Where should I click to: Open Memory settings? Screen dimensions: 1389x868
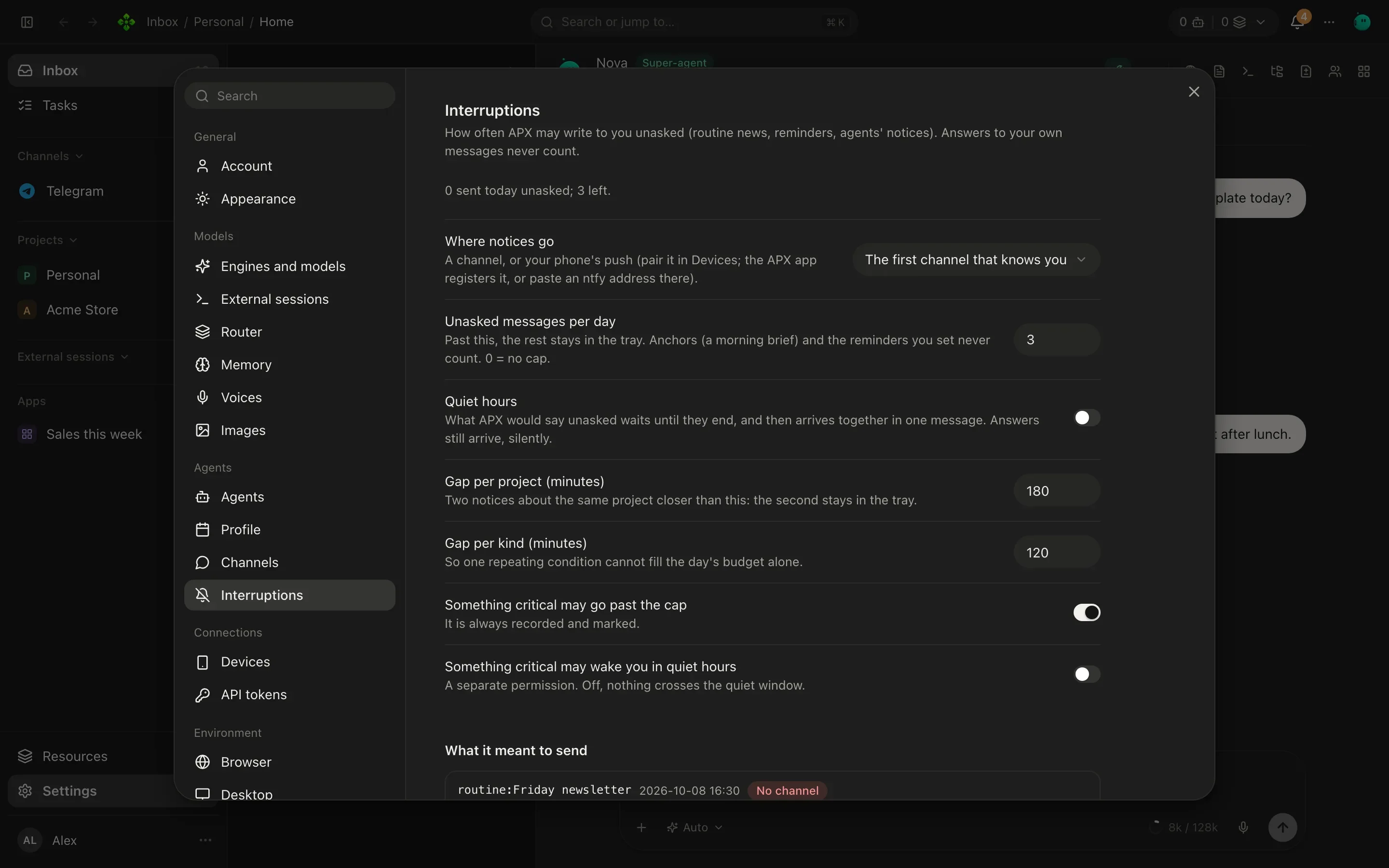pos(289,365)
